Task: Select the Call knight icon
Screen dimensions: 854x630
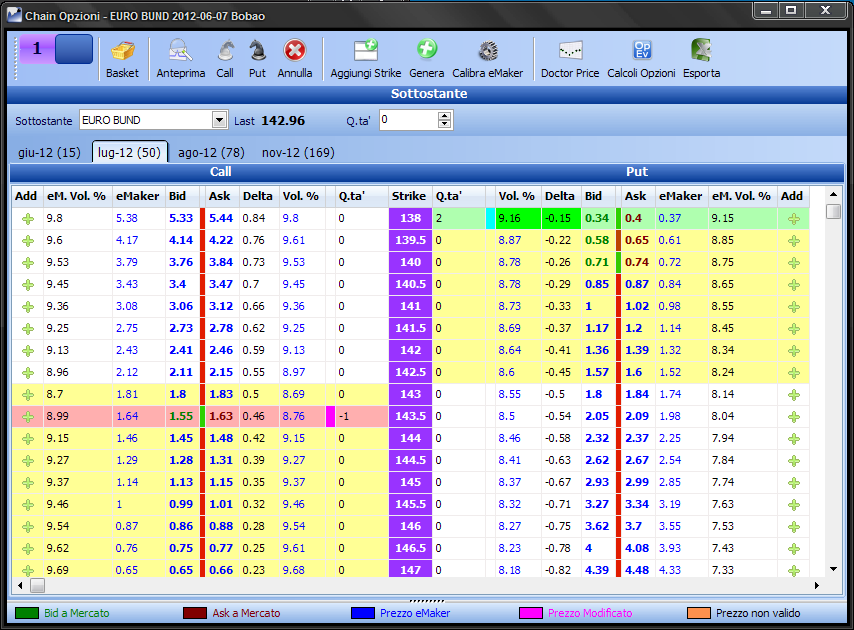Action: point(225,51)
